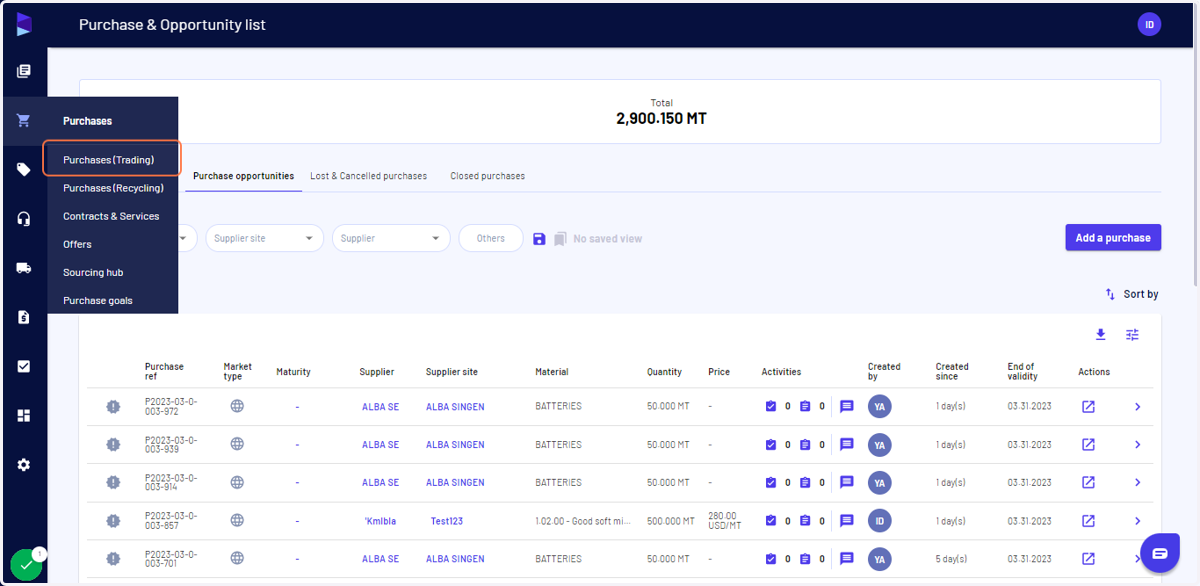Click the save view floppy disk icon

pos(539,239)
